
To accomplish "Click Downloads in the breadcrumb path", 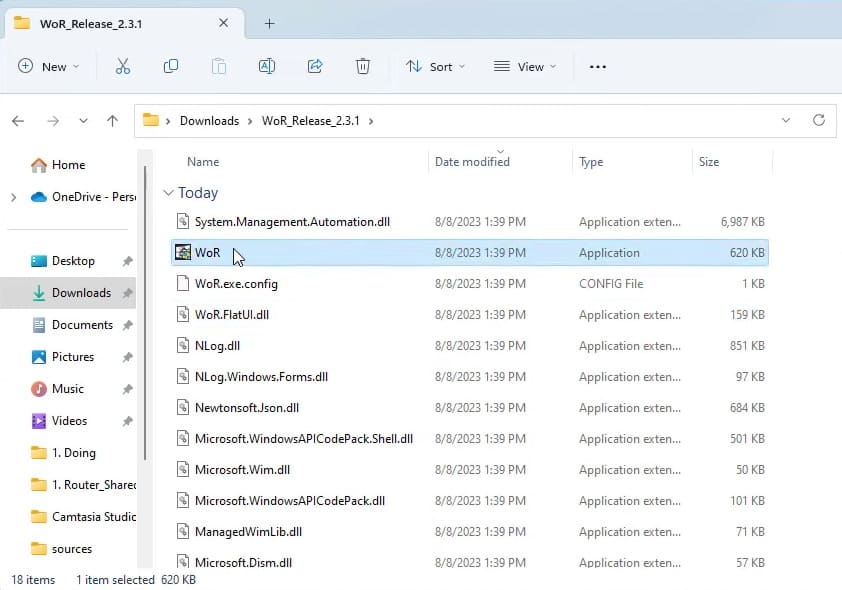I will click(x=209, y=121).
